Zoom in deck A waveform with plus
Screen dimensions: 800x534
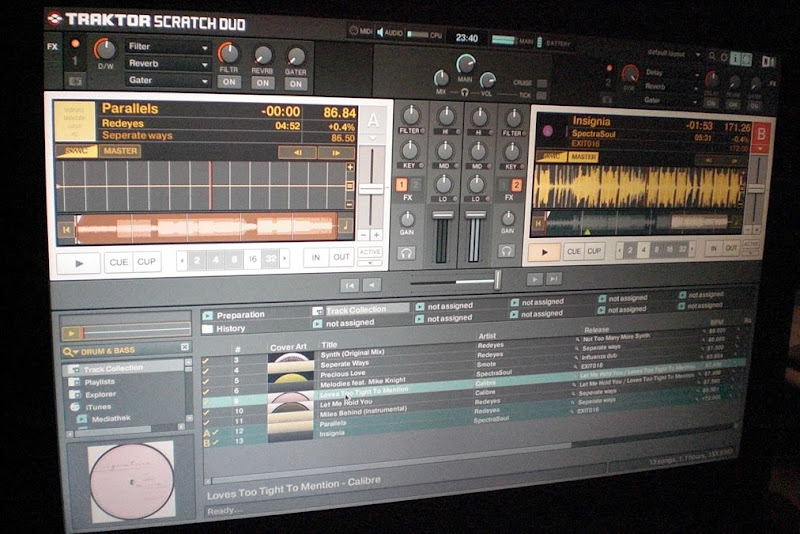coord(350,167)
